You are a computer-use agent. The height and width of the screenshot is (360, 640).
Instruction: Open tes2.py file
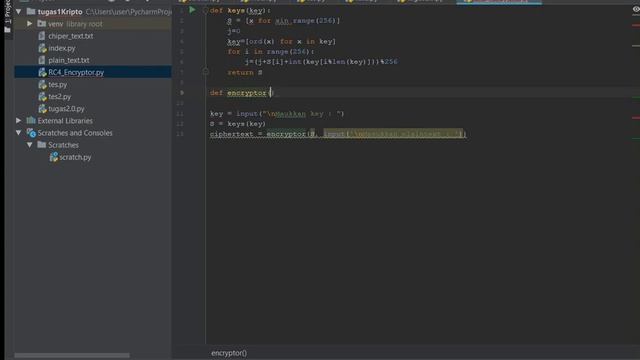[60, 96]
